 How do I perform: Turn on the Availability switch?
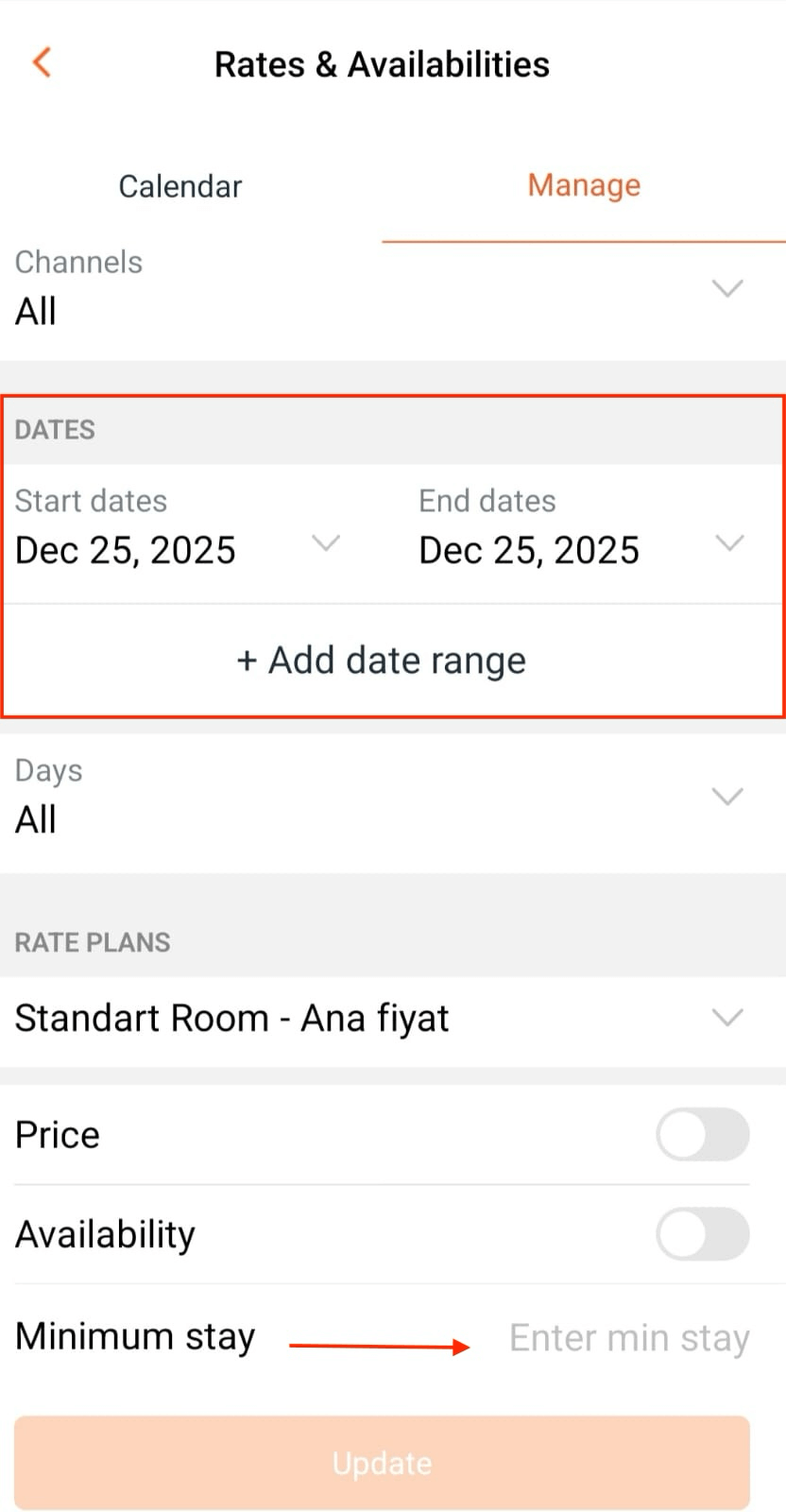[x=702, y=1233]
